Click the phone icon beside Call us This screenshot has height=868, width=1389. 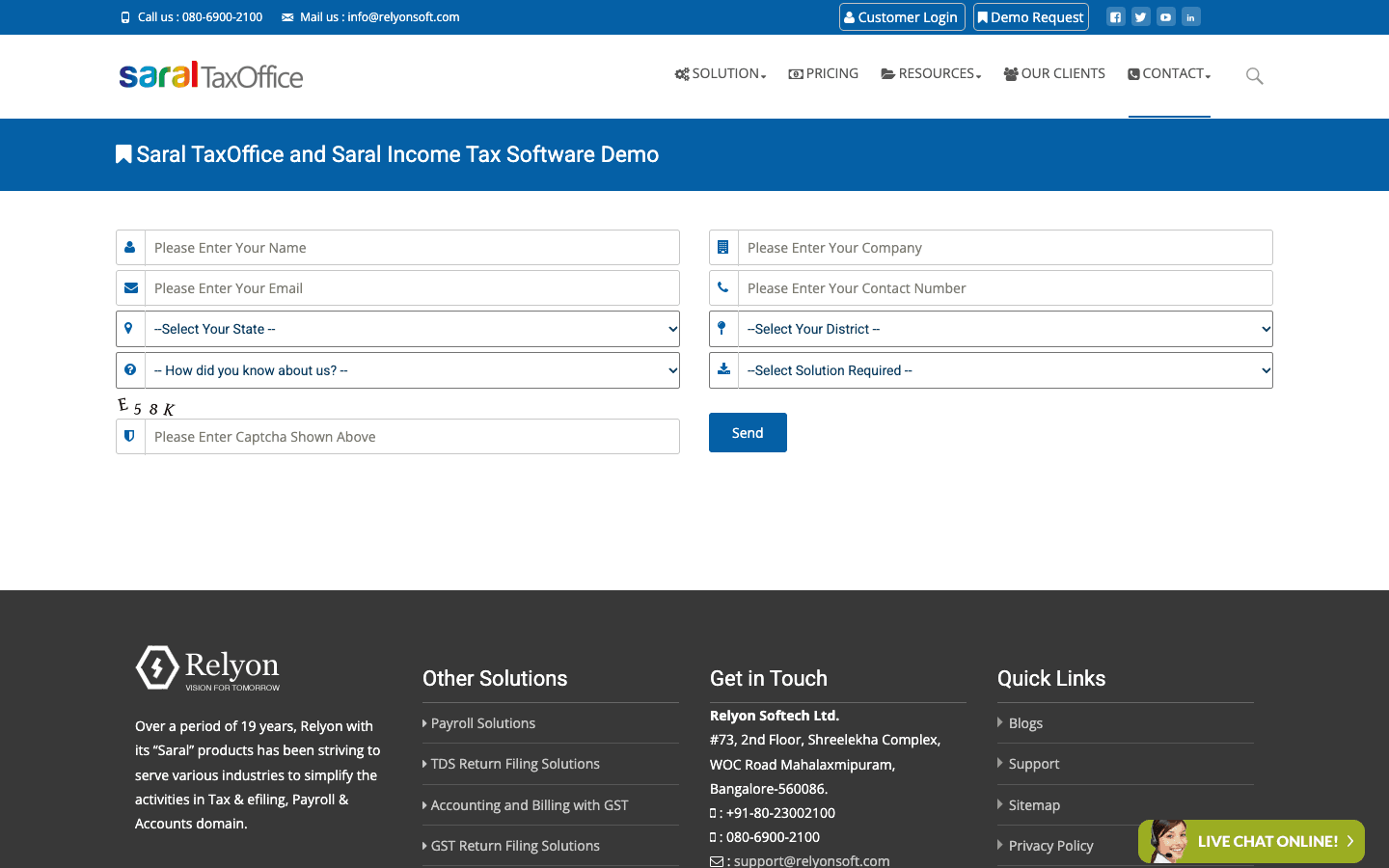[x=125, y=17]
